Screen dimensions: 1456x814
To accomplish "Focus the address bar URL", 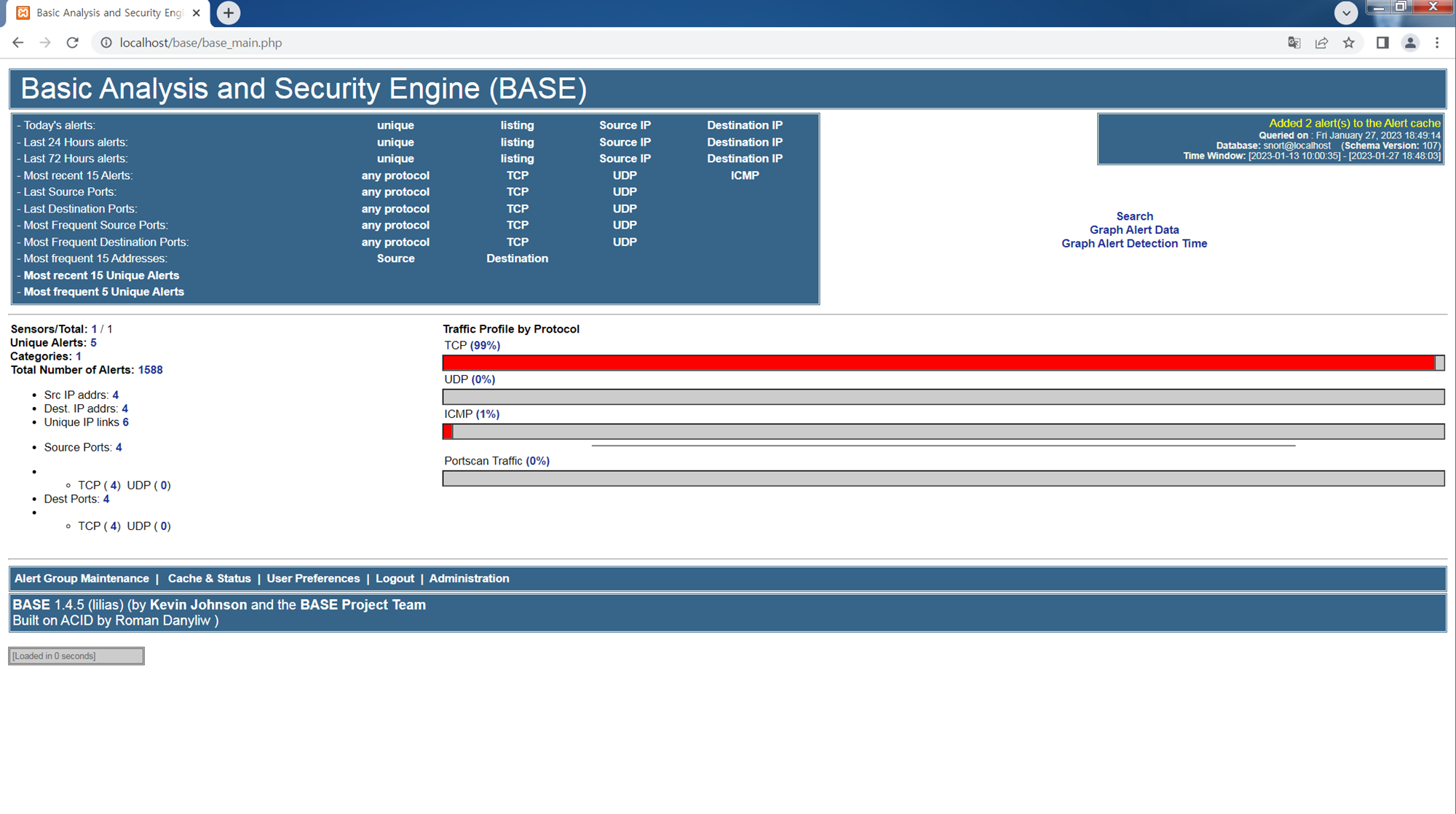I will [x=201, y=43].
